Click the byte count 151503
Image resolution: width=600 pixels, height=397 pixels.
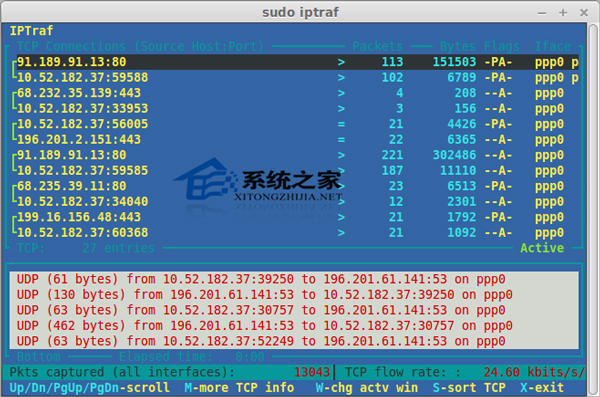(454, 62)
